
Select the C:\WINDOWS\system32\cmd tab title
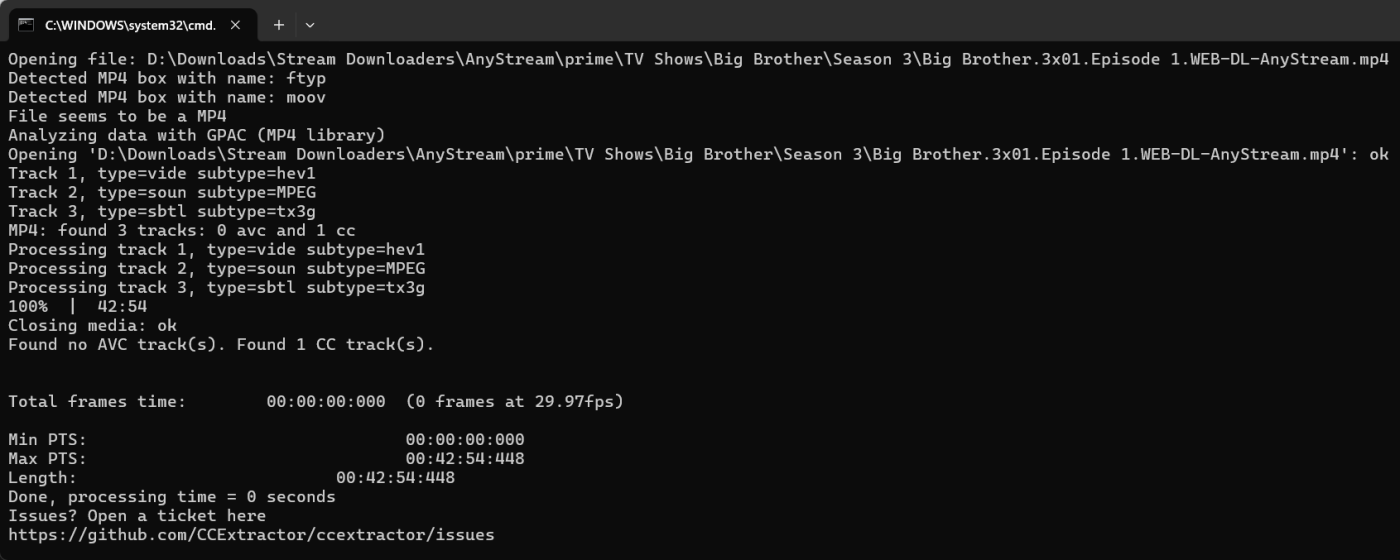pyautogui.click(x=130, y=24)
